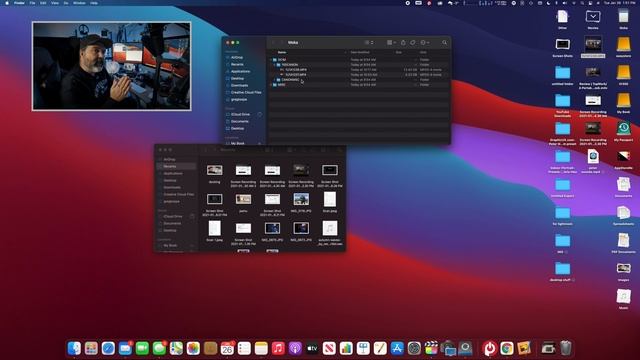This screenshot has height=360, width=640.
Task: Open Podcasts from the Dock
Action: pos(295,348)
